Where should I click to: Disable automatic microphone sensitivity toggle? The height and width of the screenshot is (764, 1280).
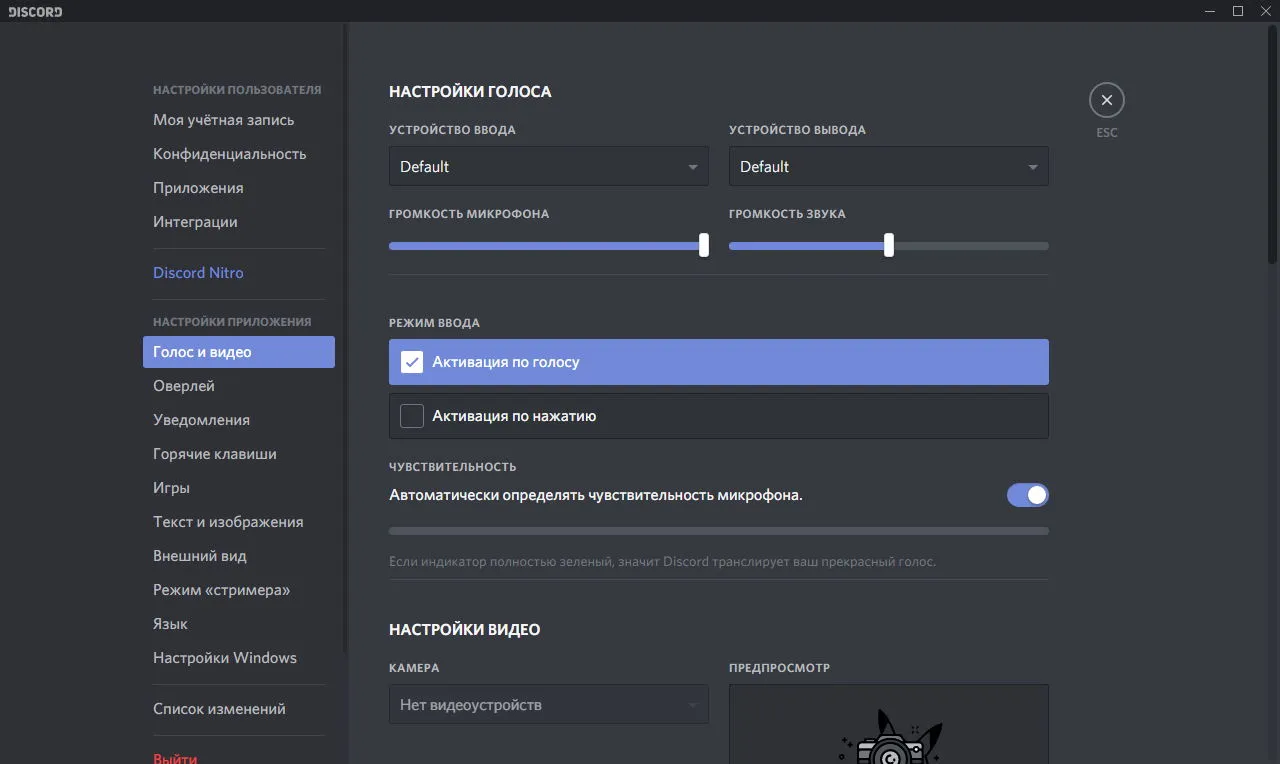(x=1027, y=495)
